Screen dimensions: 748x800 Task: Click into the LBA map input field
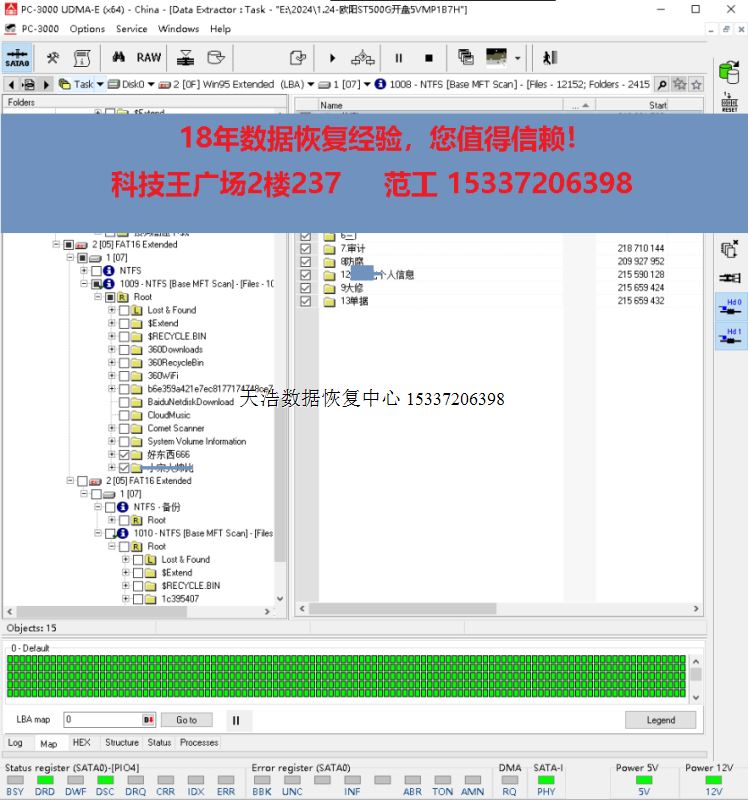point(102,720)
